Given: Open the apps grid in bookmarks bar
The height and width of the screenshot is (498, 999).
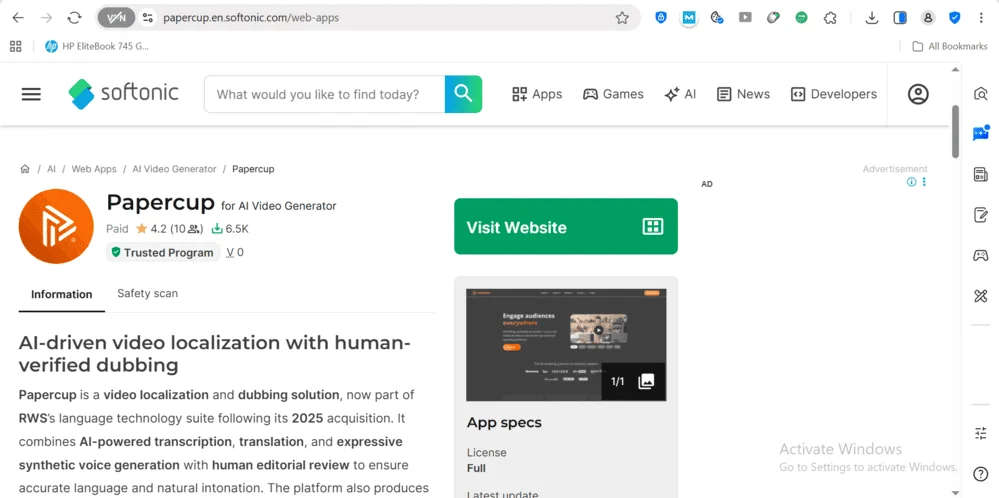Looking at the screenshot, I should (x=15, y=46).
